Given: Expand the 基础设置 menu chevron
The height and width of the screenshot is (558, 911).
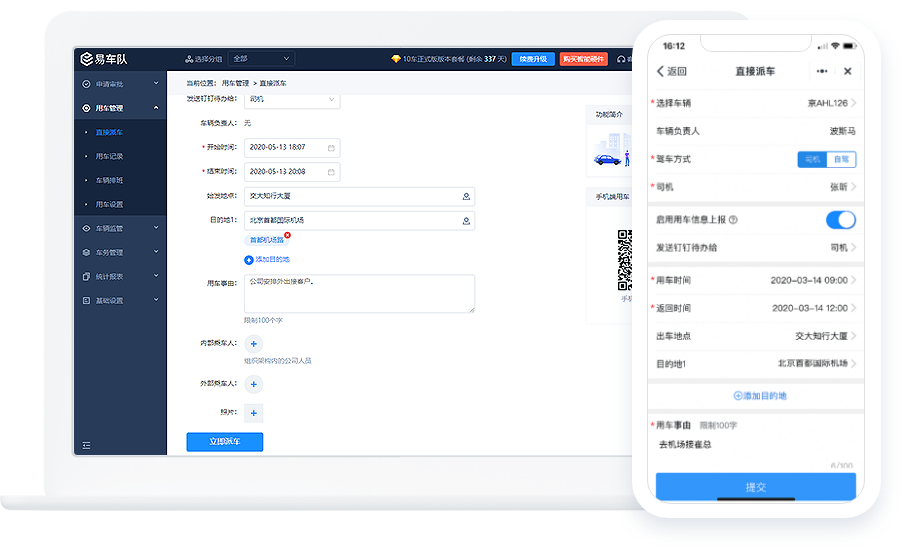Looking at the screenshot, I should 156,300.
